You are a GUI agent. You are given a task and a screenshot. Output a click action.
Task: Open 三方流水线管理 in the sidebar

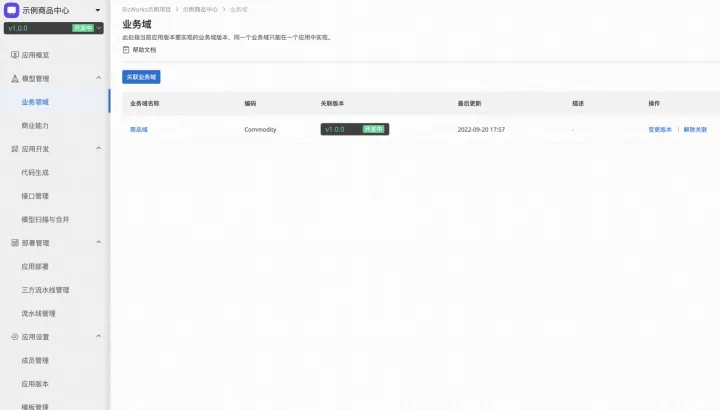click(45, 290)
